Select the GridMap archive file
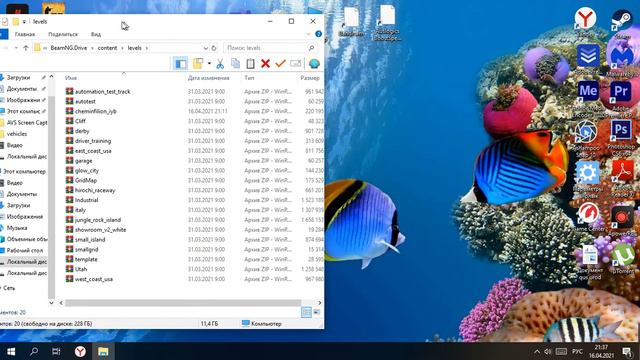The height and width of the screenshot is (360, 640). click(x=86, y=180)
